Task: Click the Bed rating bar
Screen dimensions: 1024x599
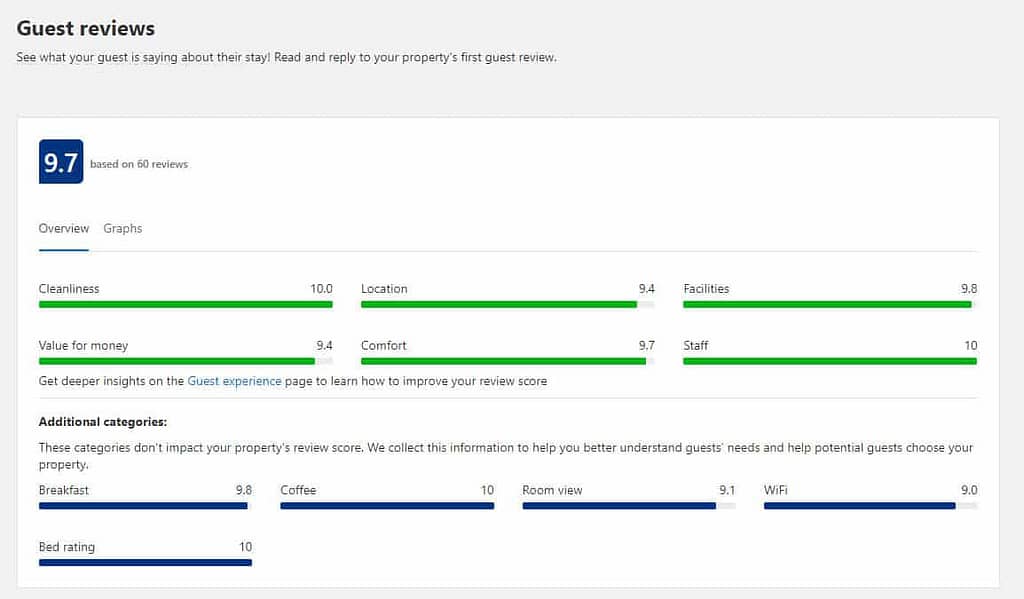Action: [x=145, y=562]
